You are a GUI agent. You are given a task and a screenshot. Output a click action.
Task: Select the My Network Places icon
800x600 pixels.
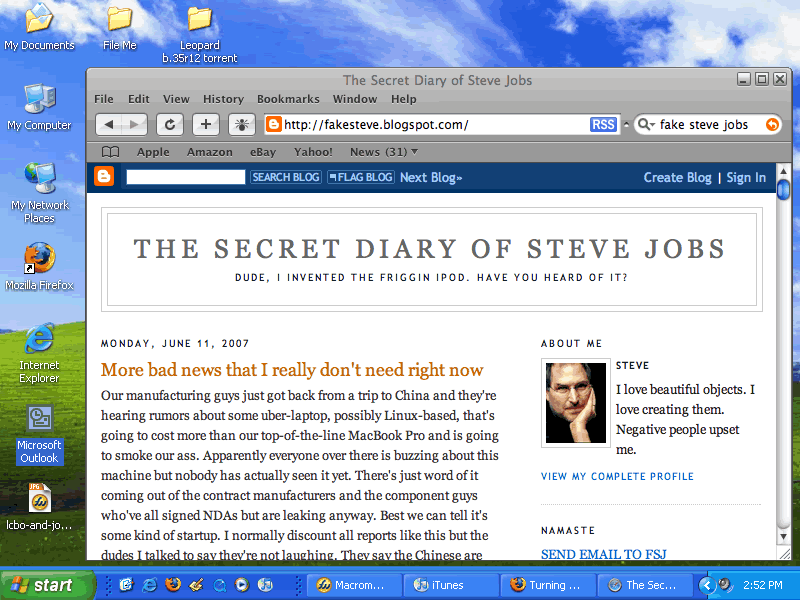point(39,193)
